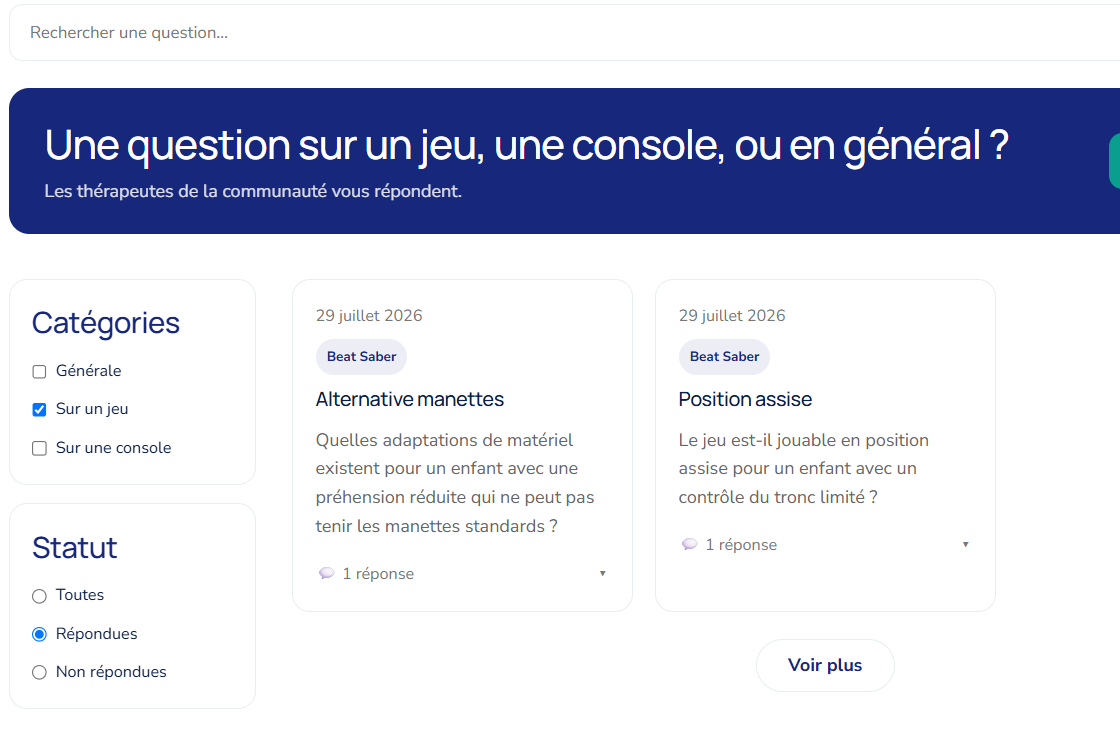Select the Toutes status radio button
Image resolution: width=1120 pixels, height=747 pixels.
[x=39, y=596]
